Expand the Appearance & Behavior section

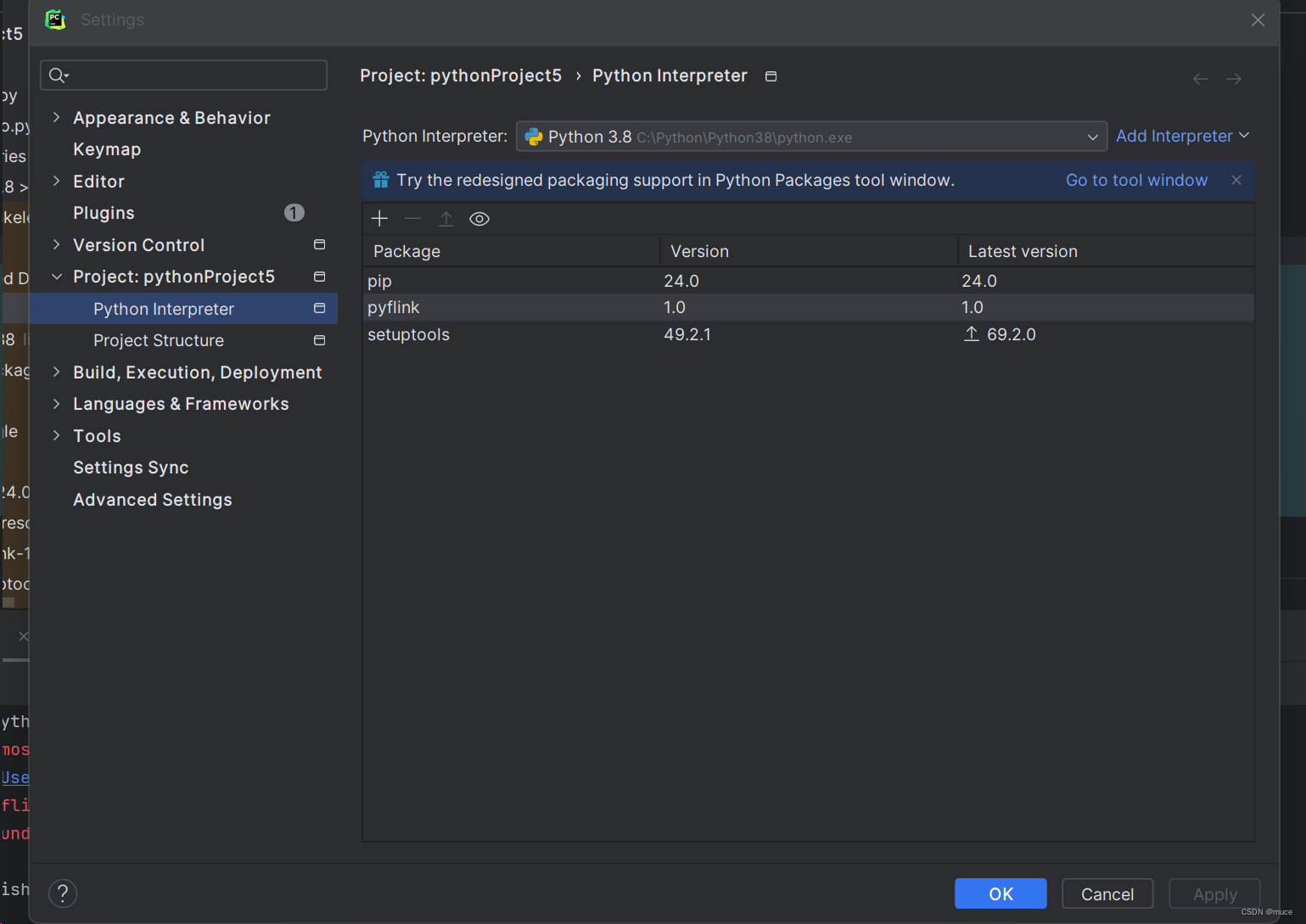[56, 117]
